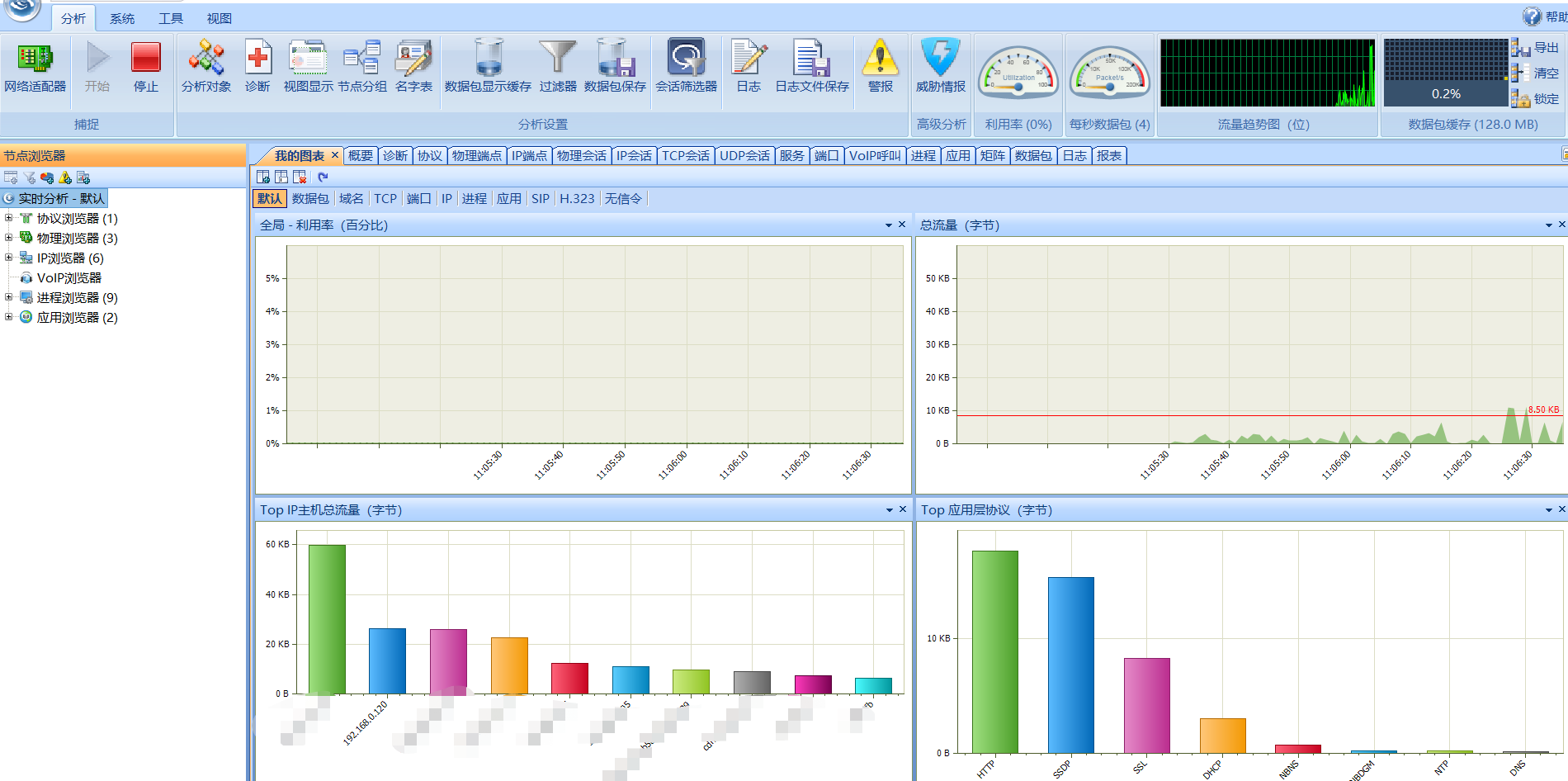
Task: Expand the IP浏览器 (6) tree node
Action: tap(9, 258)
